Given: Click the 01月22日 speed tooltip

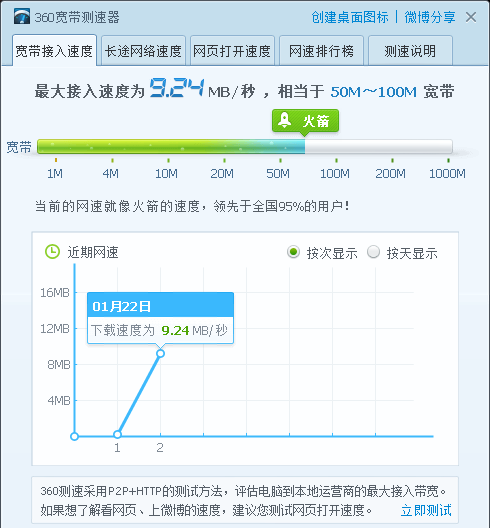Looking at the screenshot, I should pyautogui.click(x=160, y=318).
